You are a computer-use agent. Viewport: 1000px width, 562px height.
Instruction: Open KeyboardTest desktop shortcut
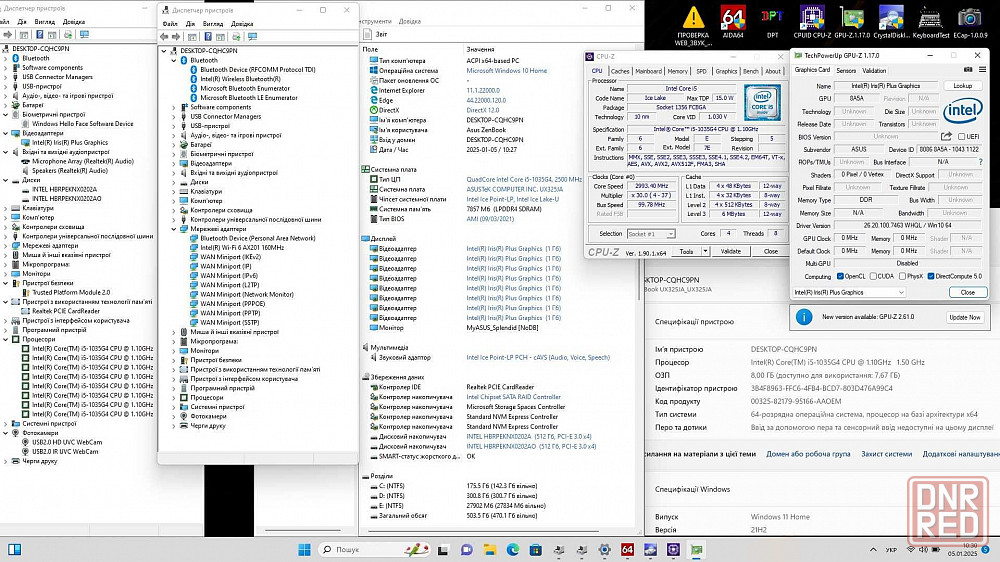click(x=930, y=21)
